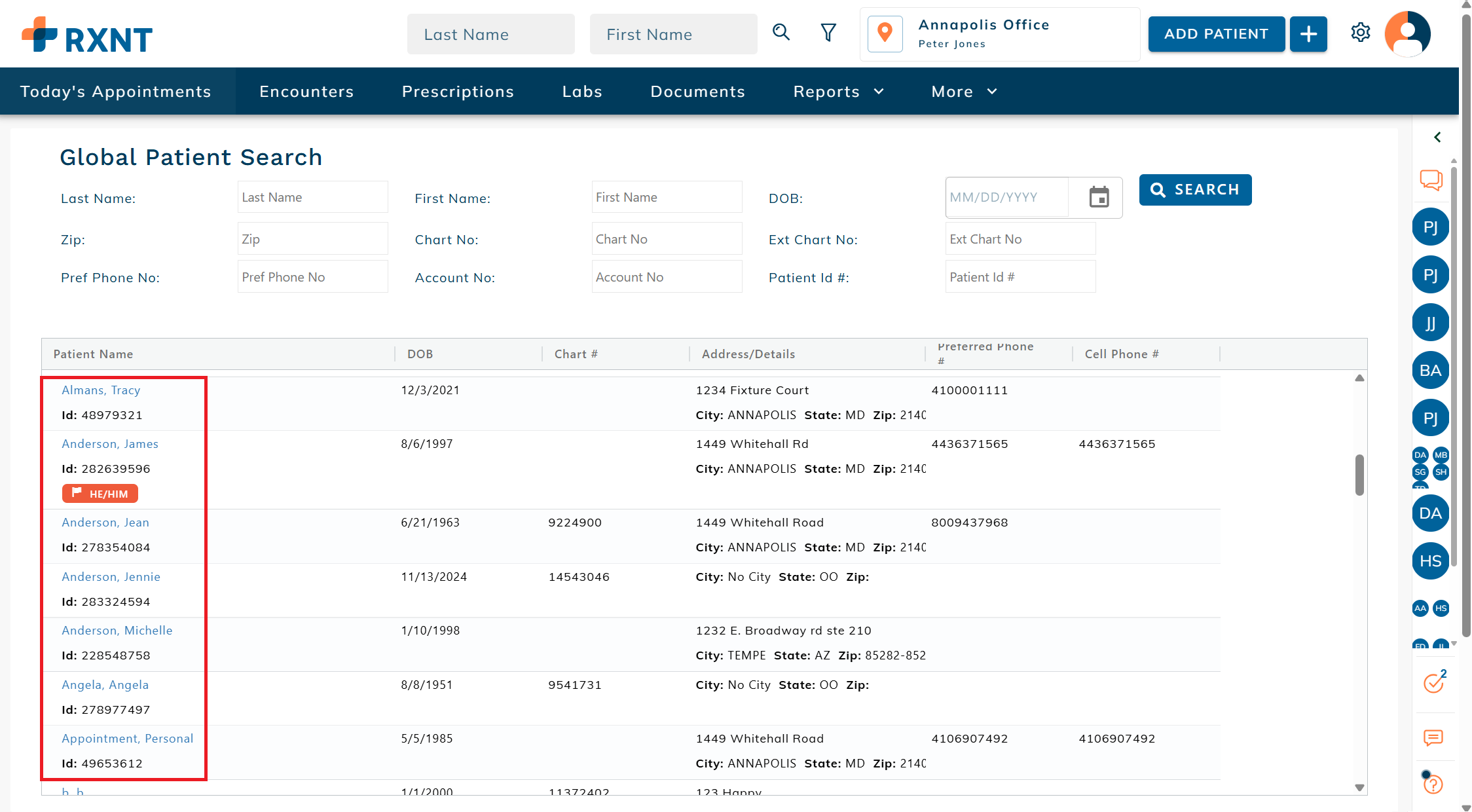Open the Prescriptions tab
The height and width of the screenshot is (812, 1472).
tap(458, 92)
